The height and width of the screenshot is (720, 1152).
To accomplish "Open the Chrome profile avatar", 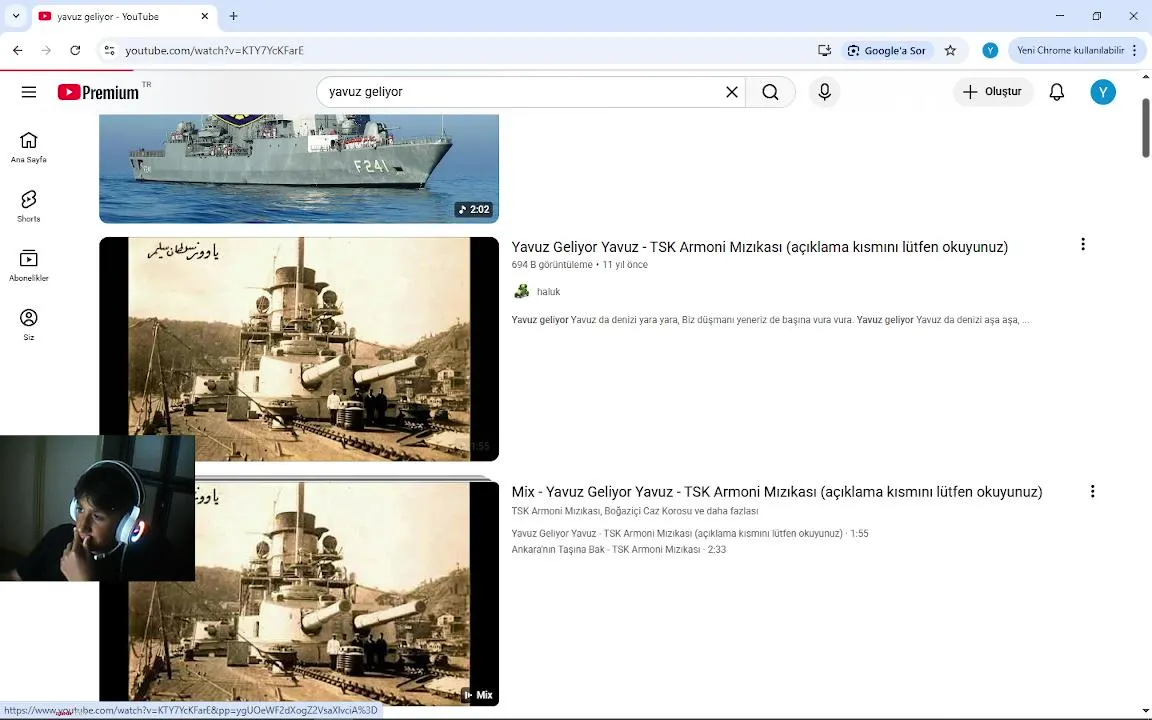I will pos(990,51).
